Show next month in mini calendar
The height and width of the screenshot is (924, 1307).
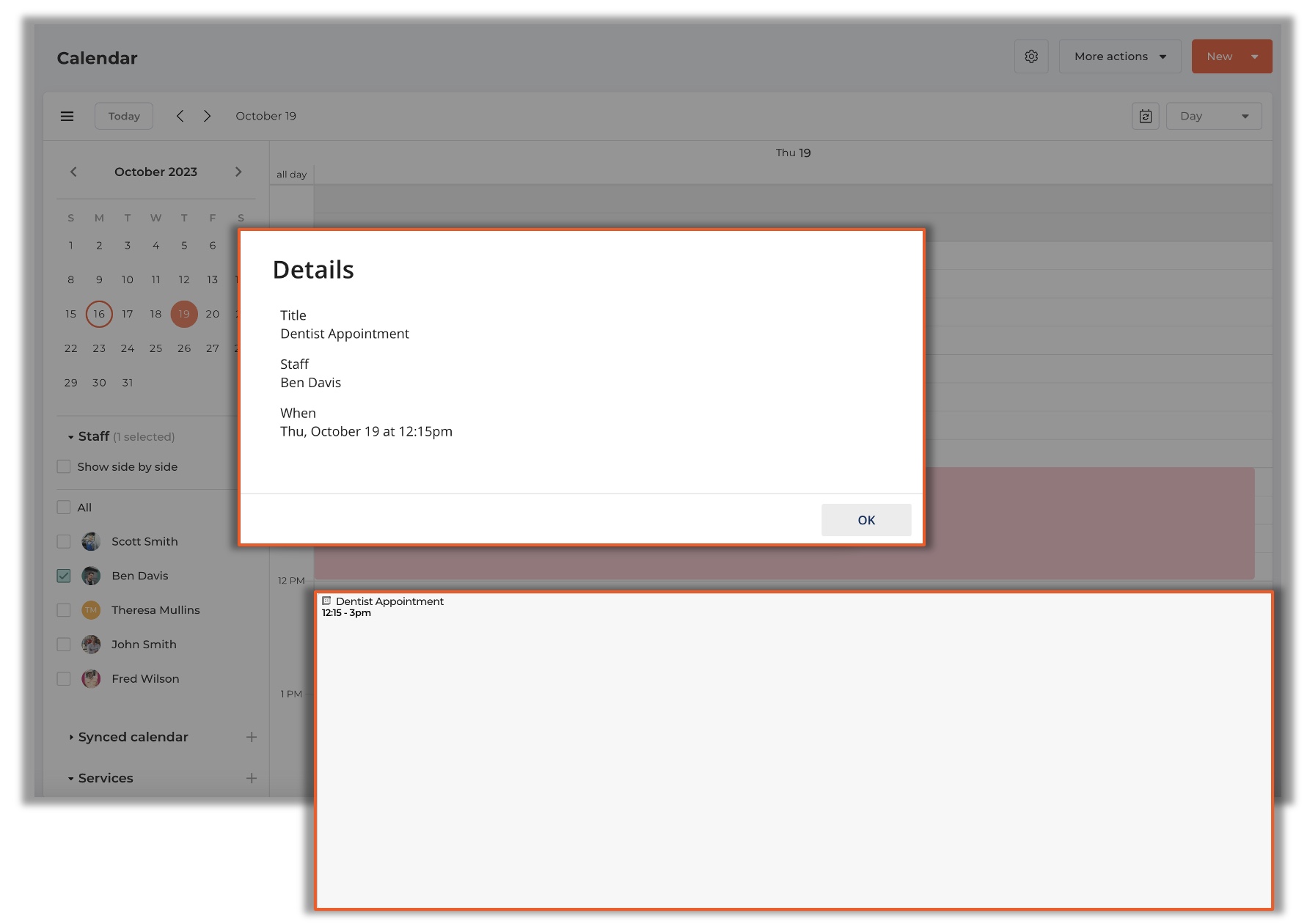[x=238, y=172]
